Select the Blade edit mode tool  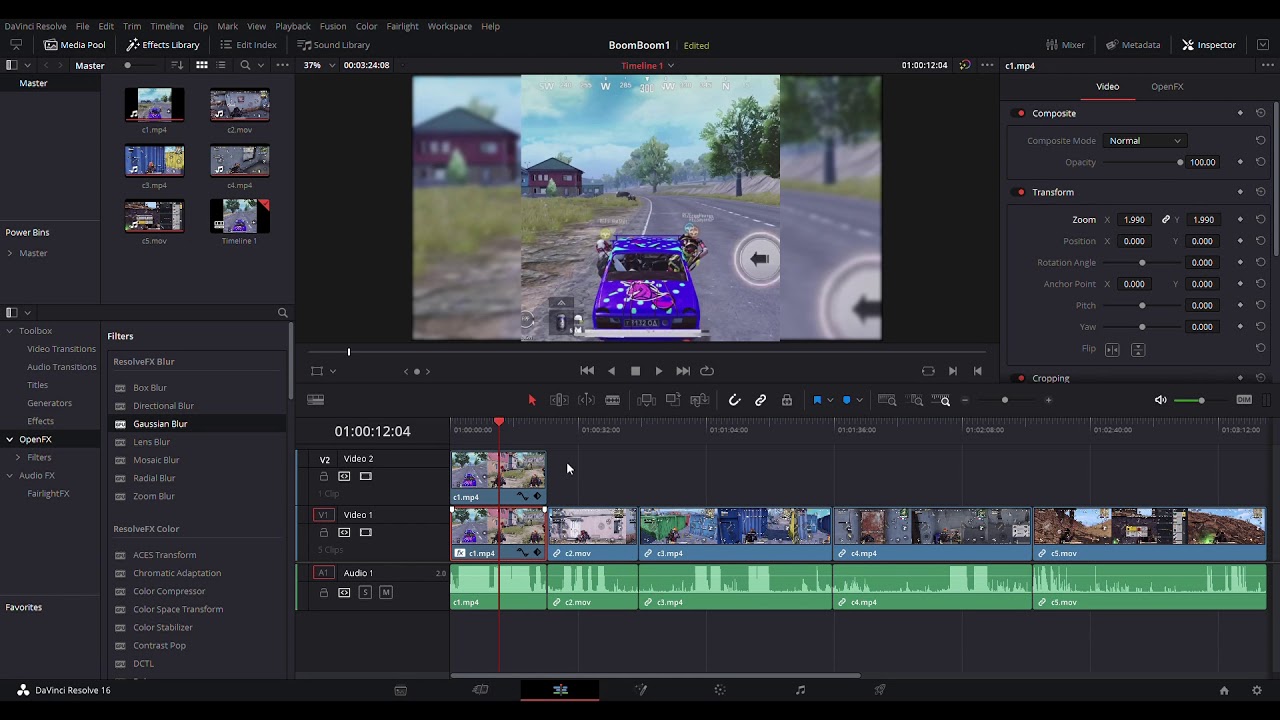coord(612,400)
